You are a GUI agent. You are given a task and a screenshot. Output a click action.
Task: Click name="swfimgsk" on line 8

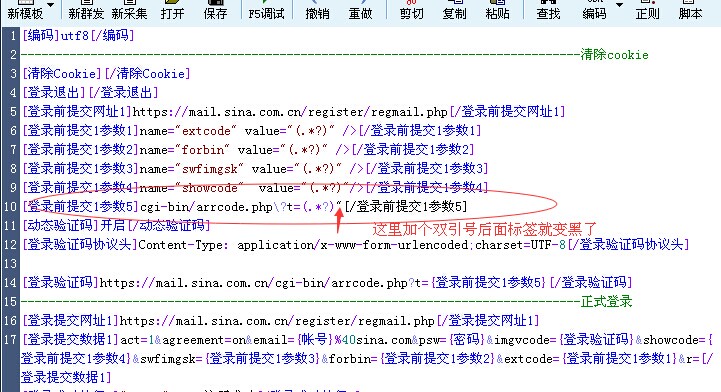click(191, 169)
